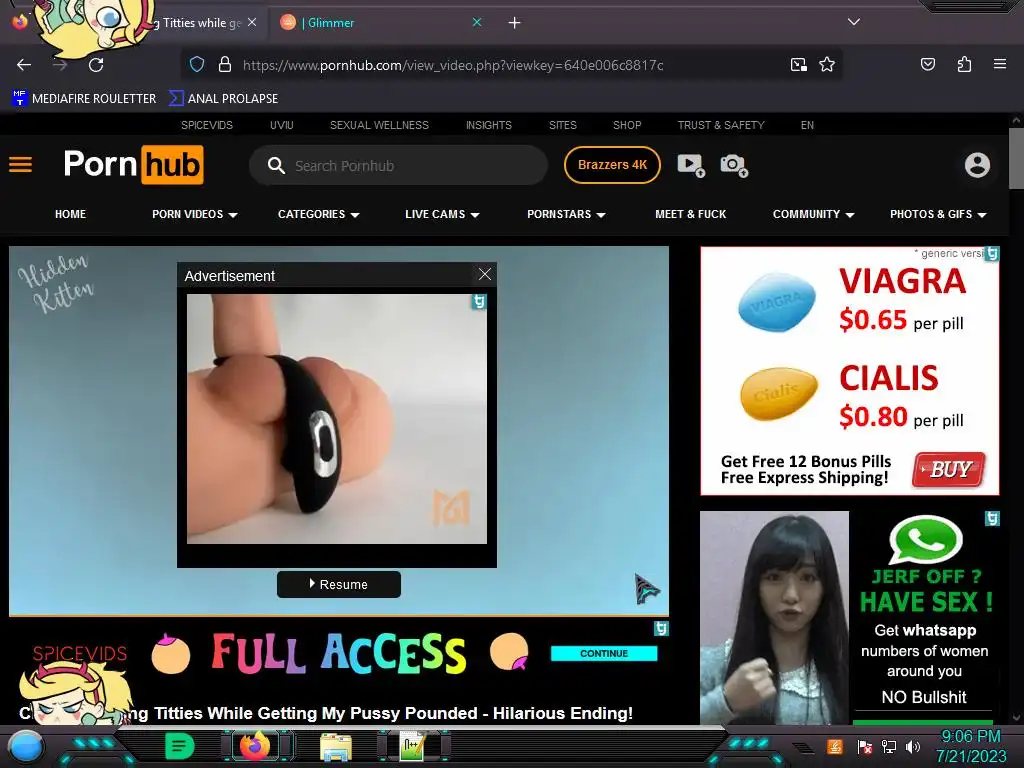
Task: Click the page vertical scrollbar thumb
Action: [x=1016, y=158]
